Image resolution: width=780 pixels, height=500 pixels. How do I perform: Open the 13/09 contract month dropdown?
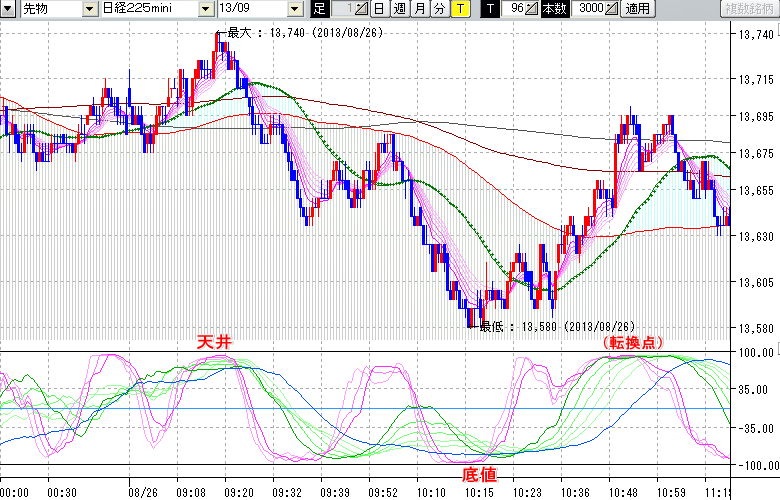294,9
